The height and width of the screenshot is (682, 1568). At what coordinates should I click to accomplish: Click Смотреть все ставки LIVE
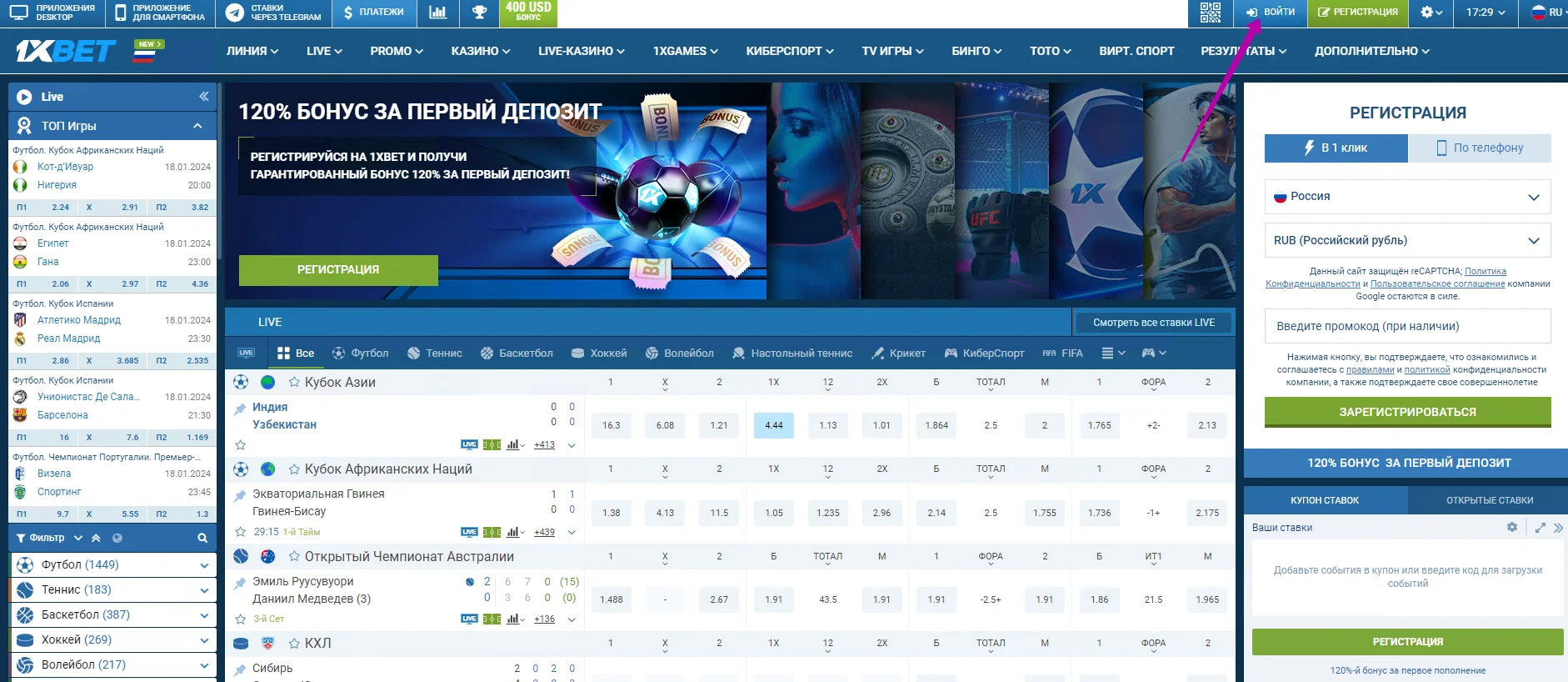1154,323
